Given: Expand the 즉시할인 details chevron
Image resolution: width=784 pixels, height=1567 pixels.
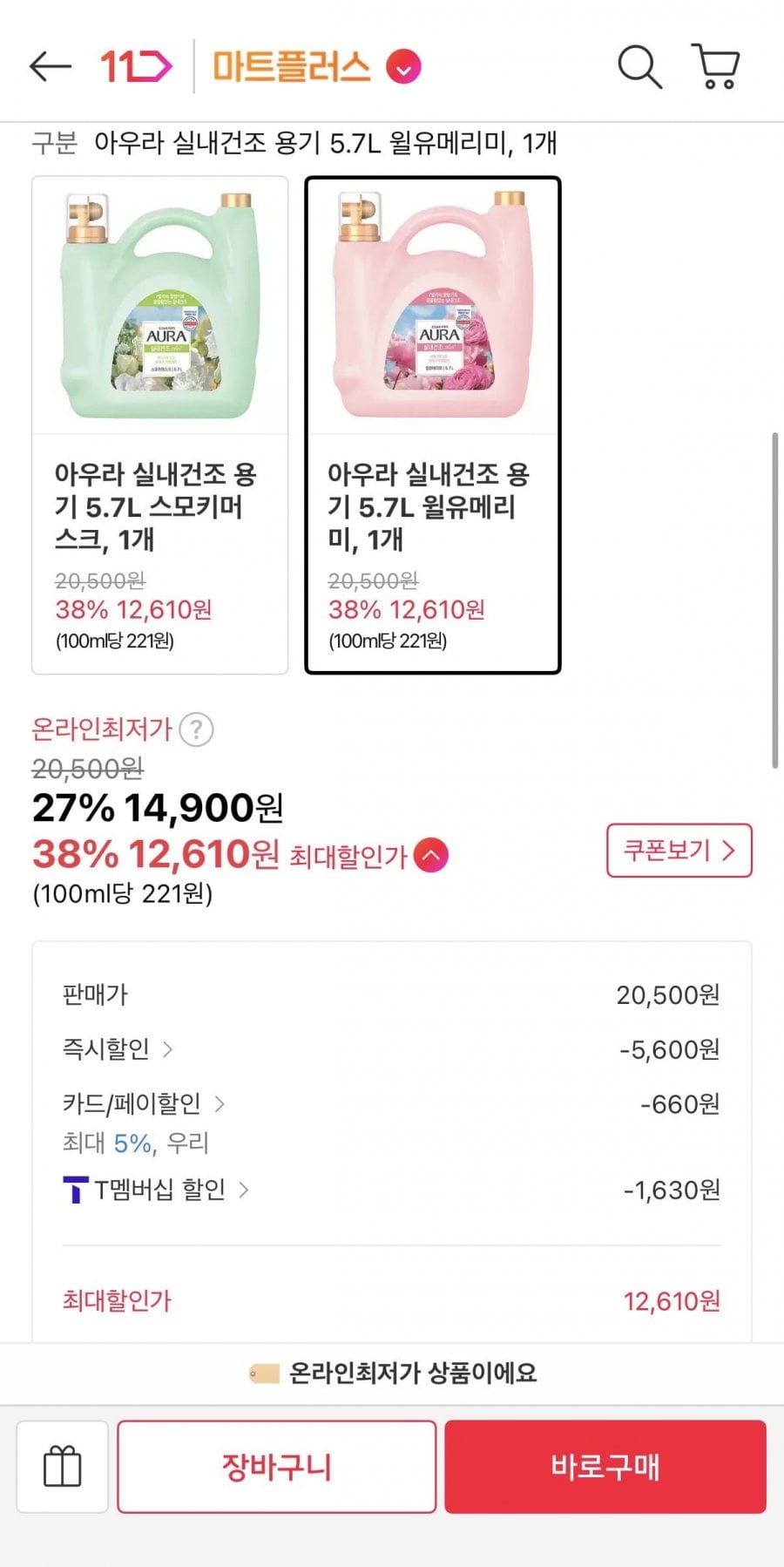Looking at the screenshot, I should point(167,1049).
